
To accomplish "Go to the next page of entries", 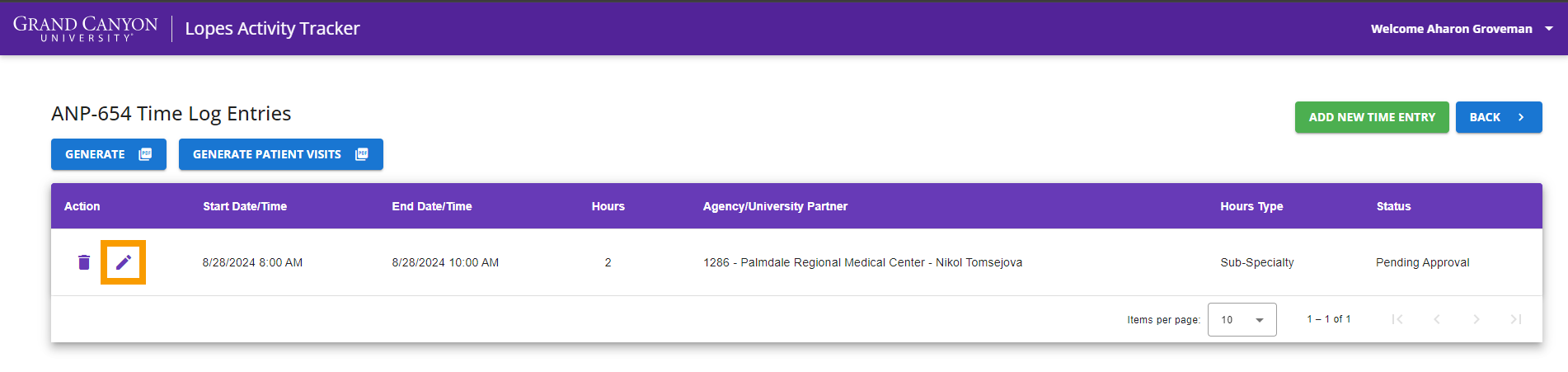I will click(1476, 319).
